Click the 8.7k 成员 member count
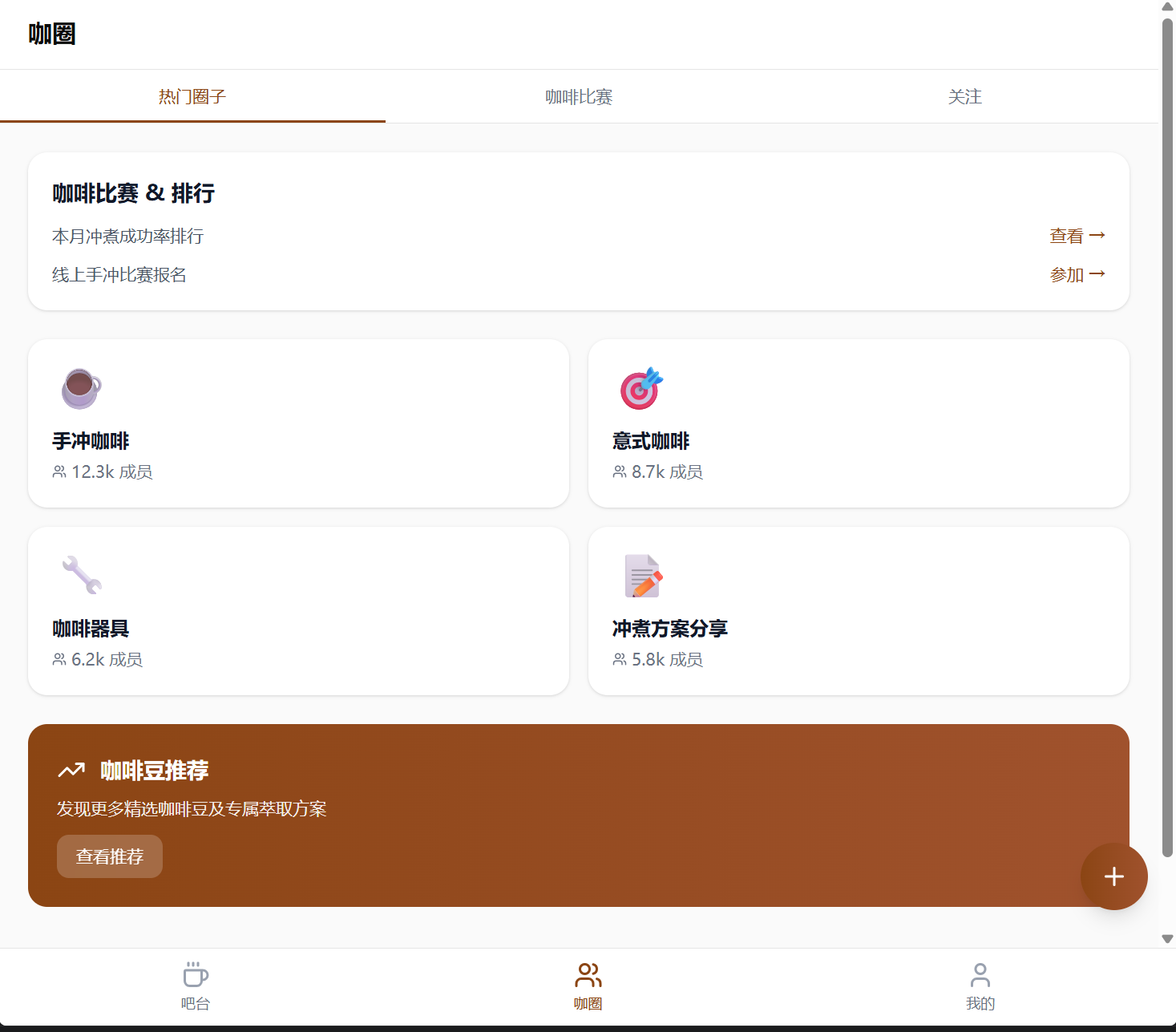The image size is (1176, 1032). 658,472
